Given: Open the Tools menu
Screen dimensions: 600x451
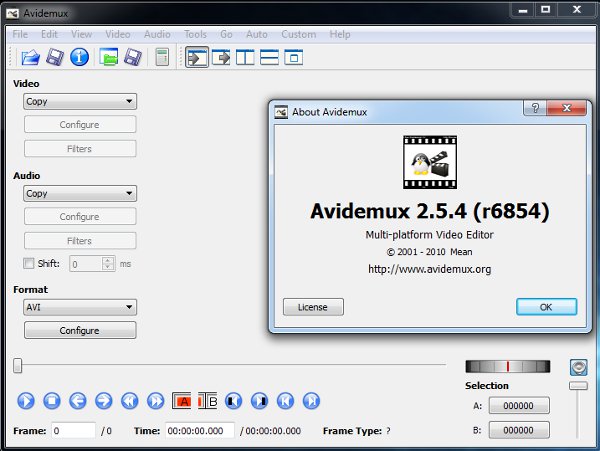Looking at the screenshot, I should click(x=195, y=34).
